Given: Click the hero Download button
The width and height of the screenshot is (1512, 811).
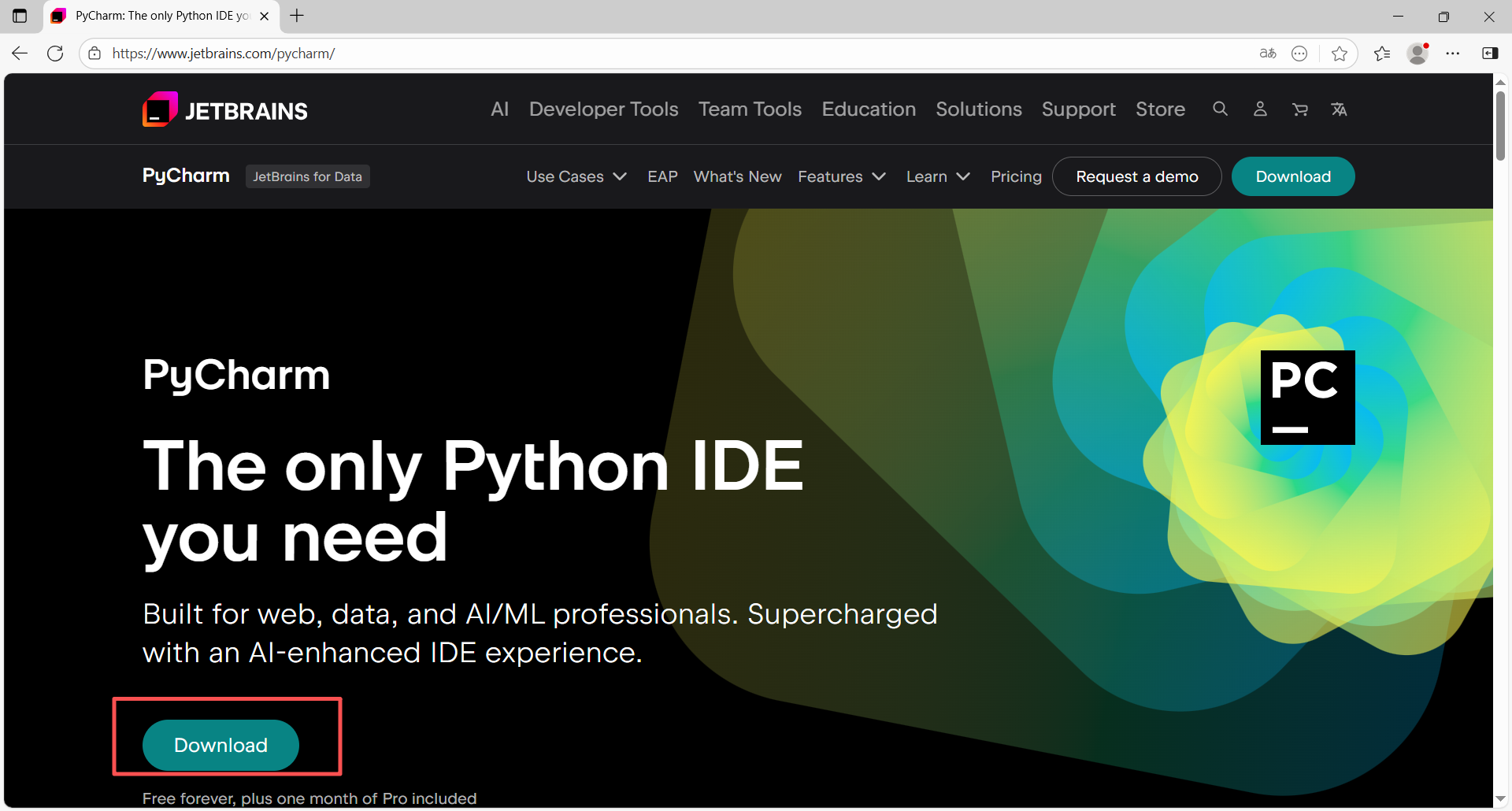Looking at the screenshot, I should tap(220, 745).
